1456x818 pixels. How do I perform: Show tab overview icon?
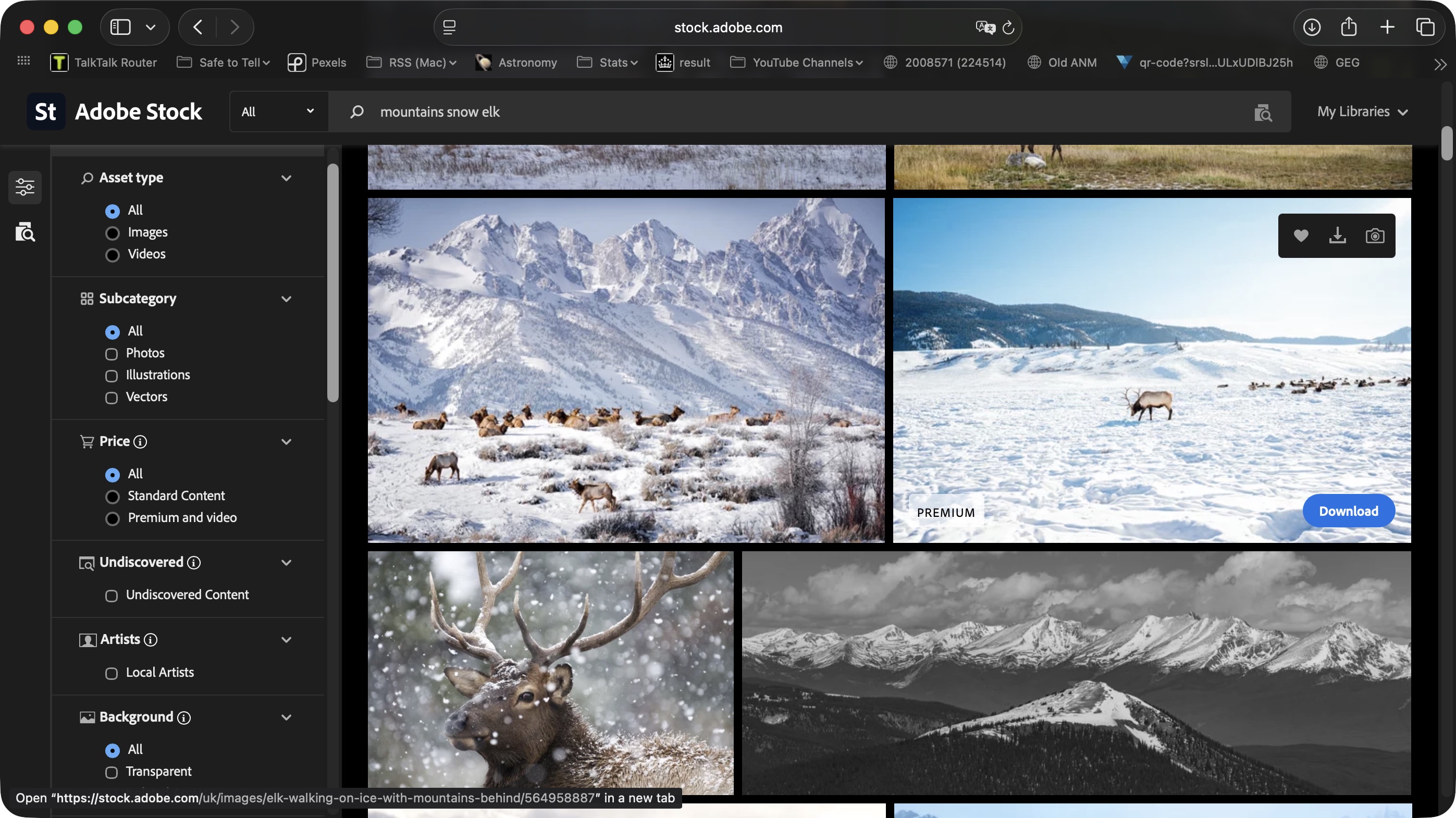tap(1425, 27)
